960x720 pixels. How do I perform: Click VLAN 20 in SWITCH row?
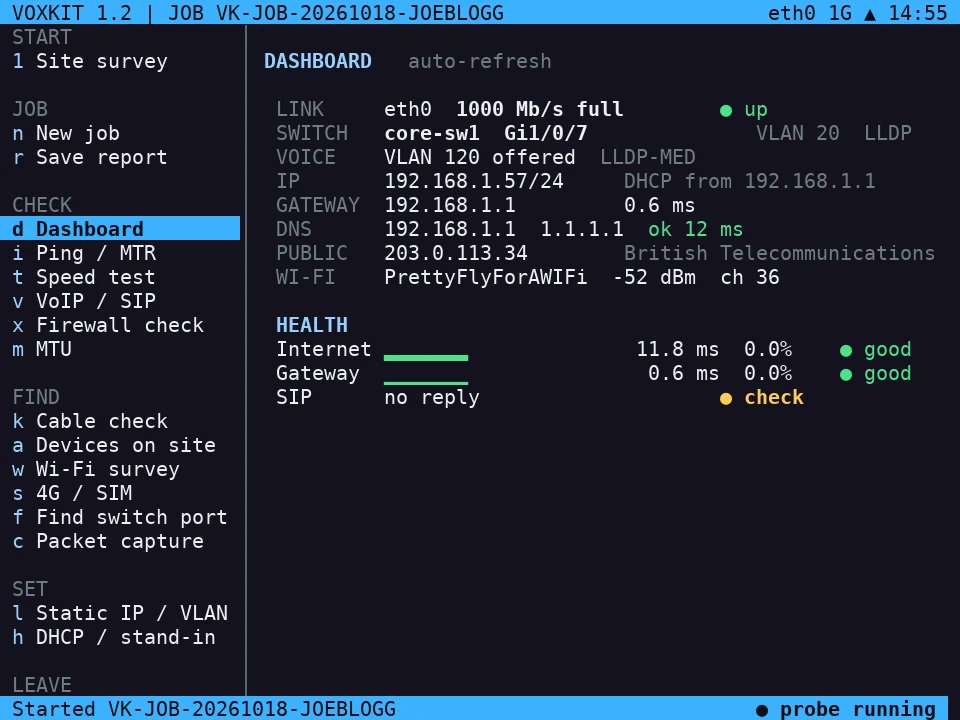(798, 133)
